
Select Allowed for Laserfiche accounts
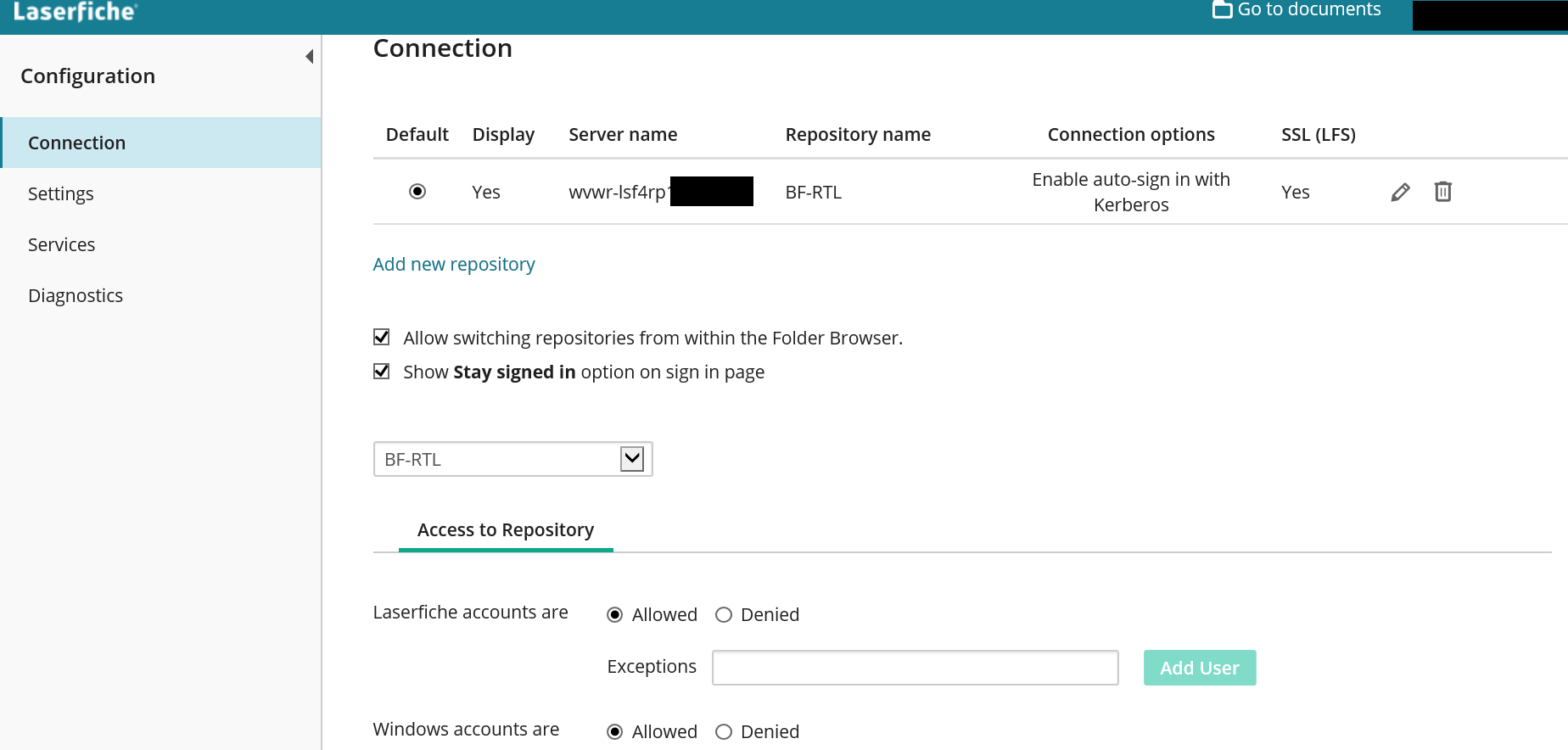(615, 615)
